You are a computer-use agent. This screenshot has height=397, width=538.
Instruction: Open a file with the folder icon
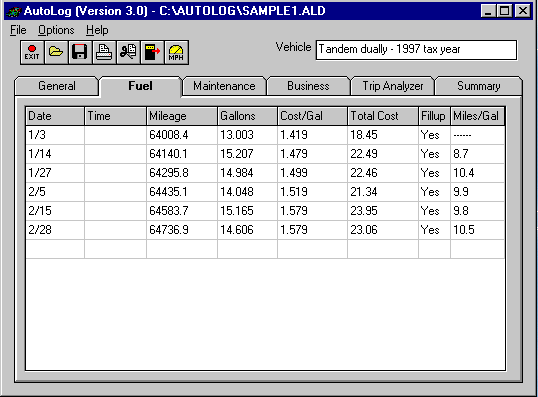coord(56,52)
